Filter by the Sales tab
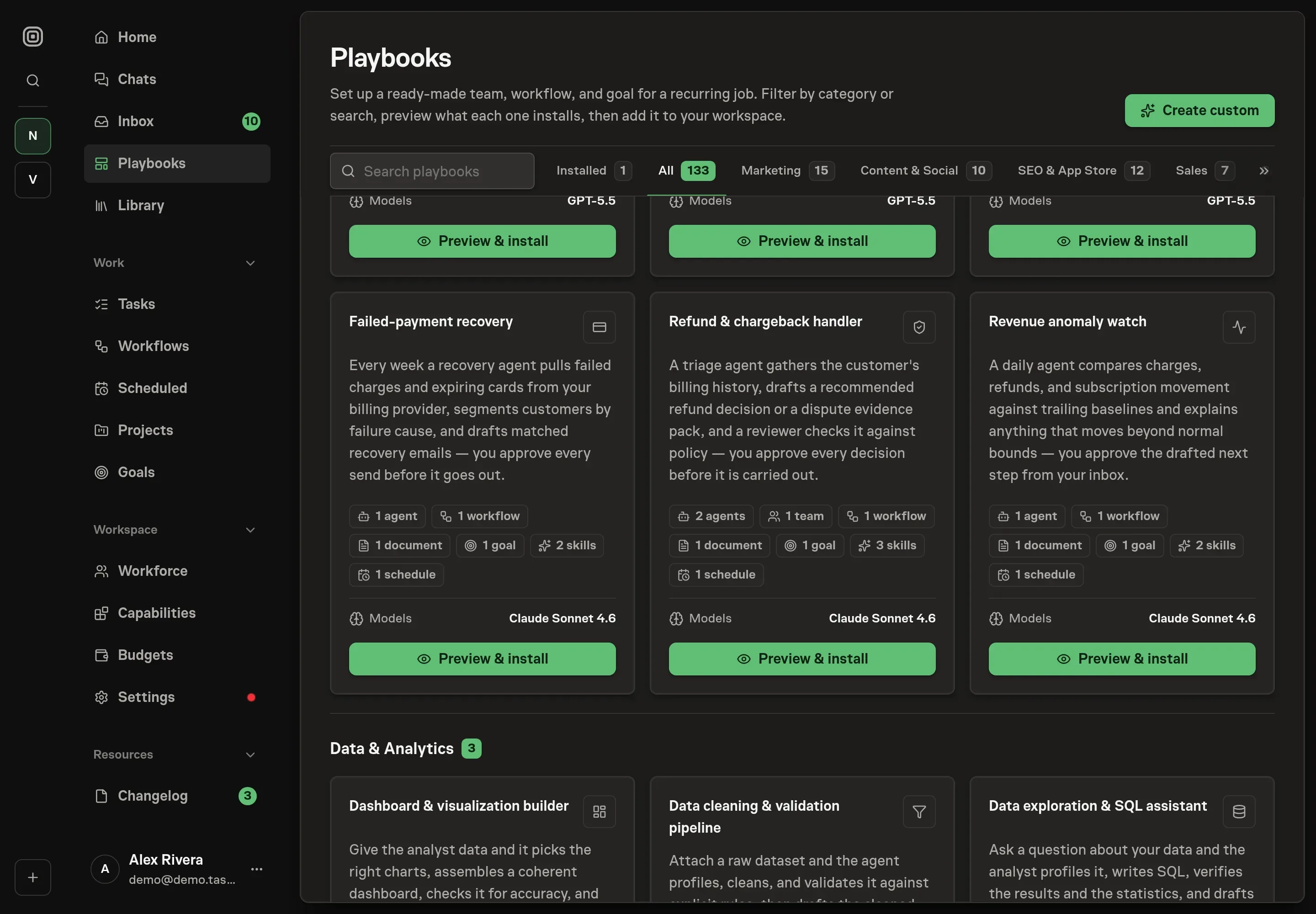 pos(1205,170)
